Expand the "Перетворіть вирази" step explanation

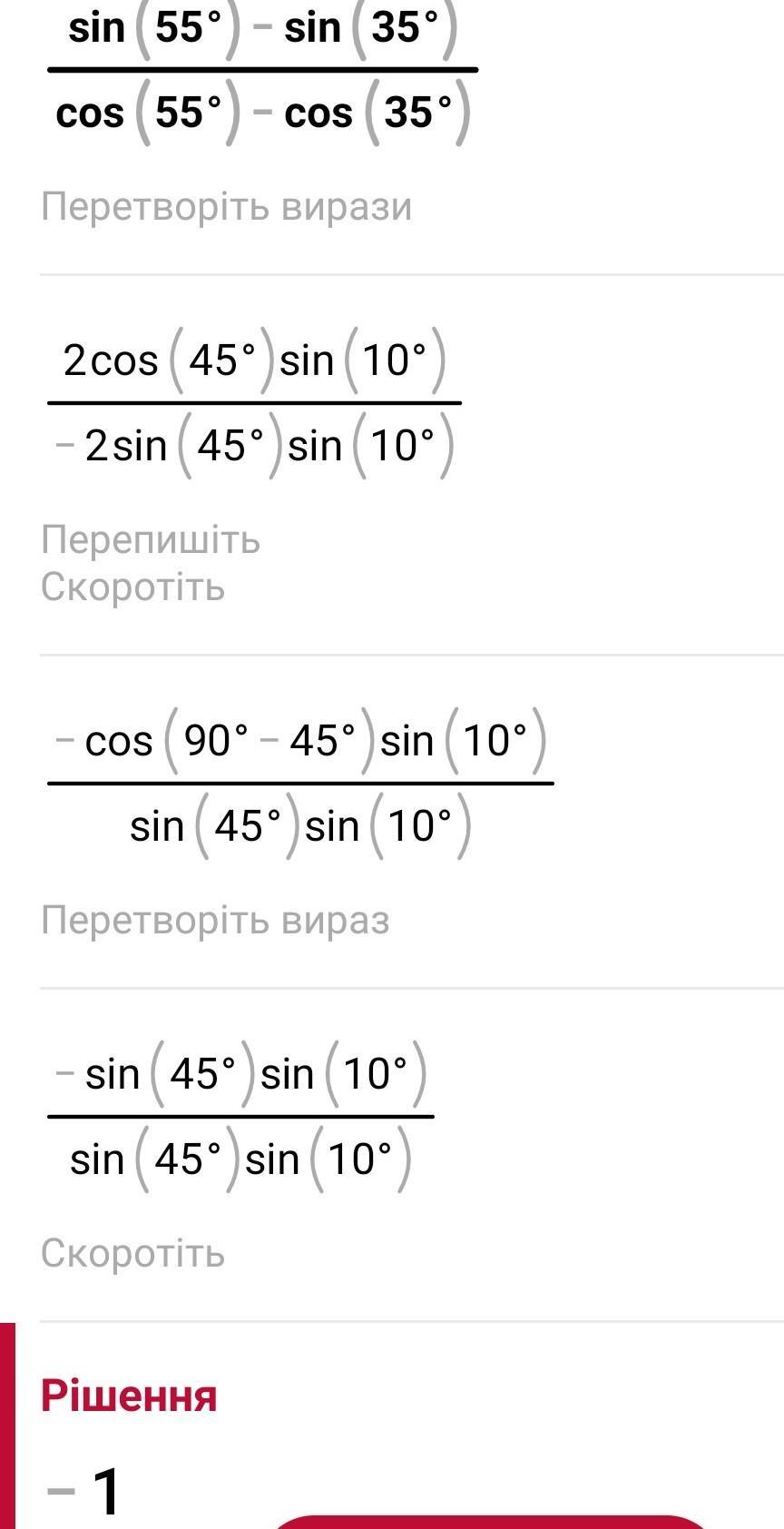[x=226, y=207]
